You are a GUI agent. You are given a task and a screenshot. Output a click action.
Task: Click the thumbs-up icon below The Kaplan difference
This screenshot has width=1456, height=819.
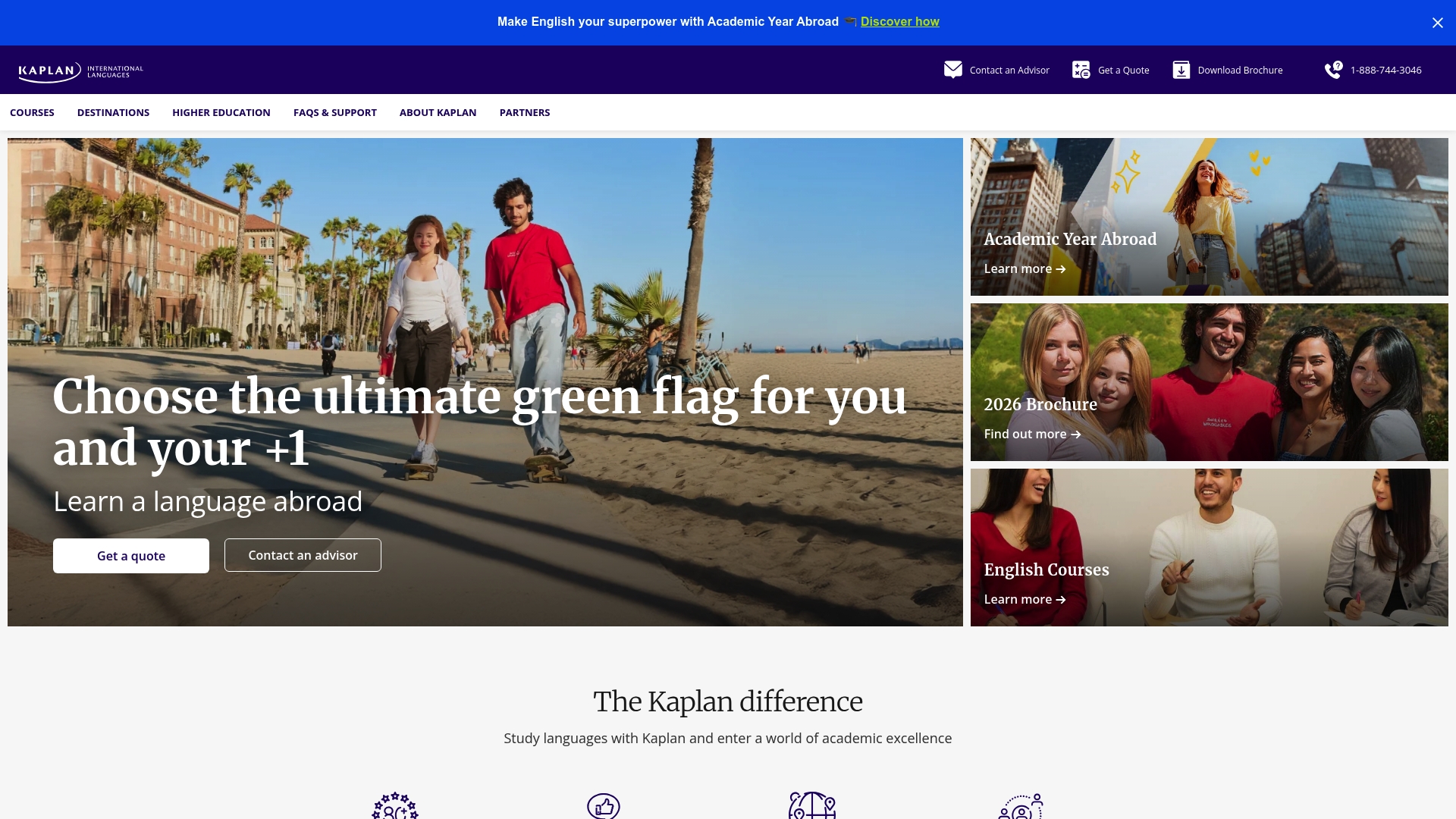pyautogui.click(x=603, y=805)
